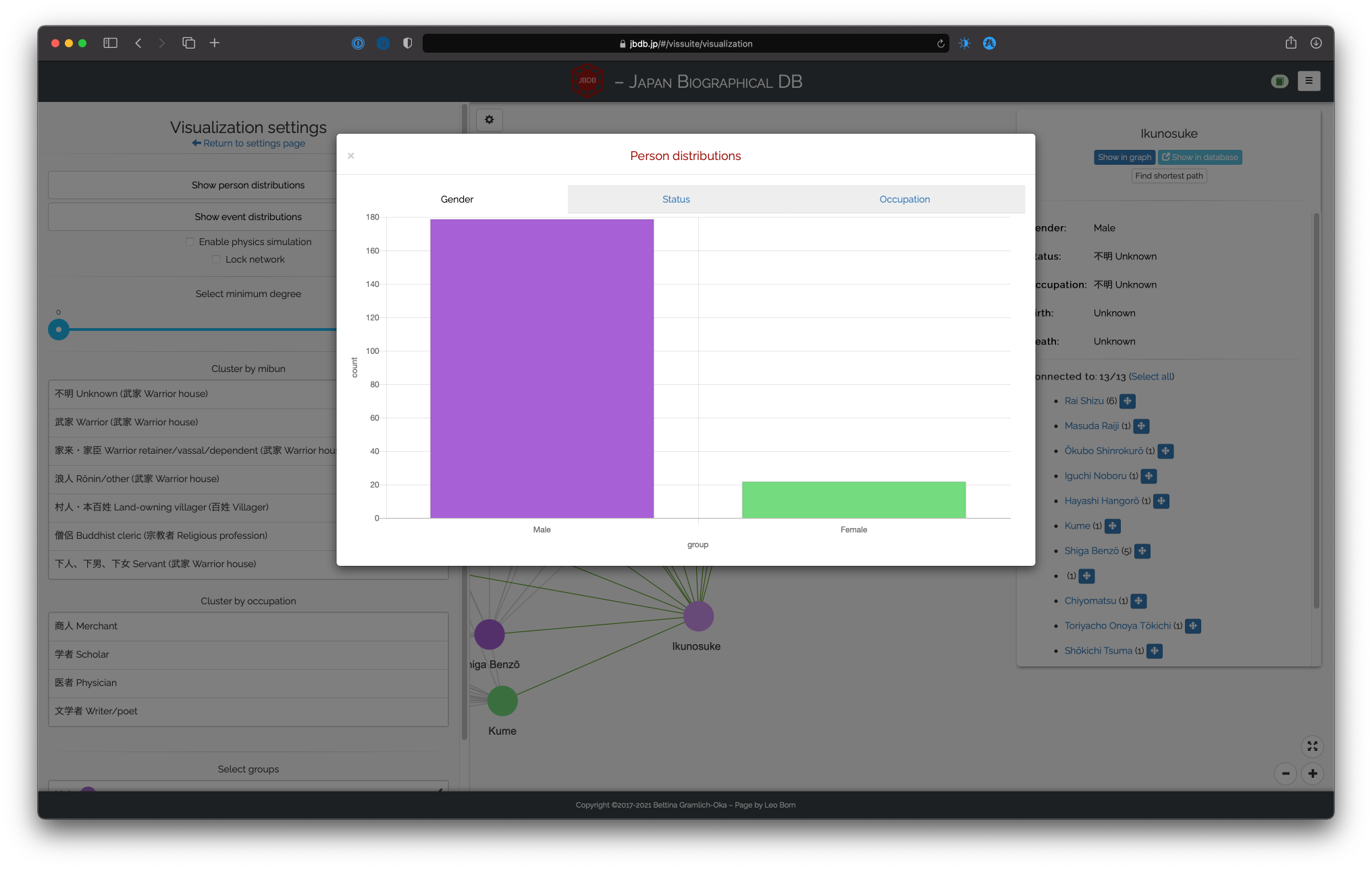Click the fit-to-screen graph icon
The width and height of the screenshot is (1372, 869).
1312,746
